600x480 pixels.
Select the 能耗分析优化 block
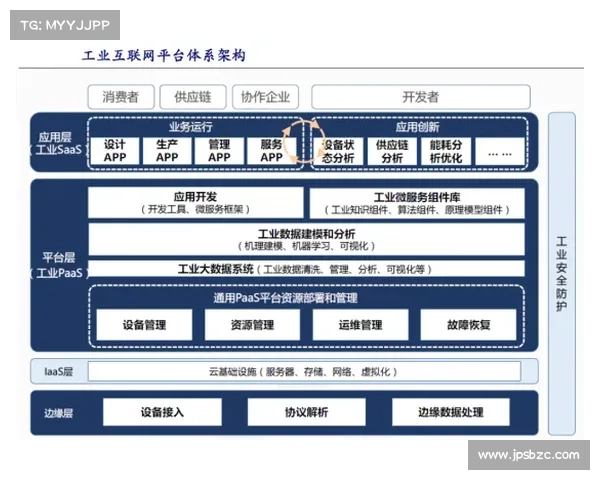point(446,151)
